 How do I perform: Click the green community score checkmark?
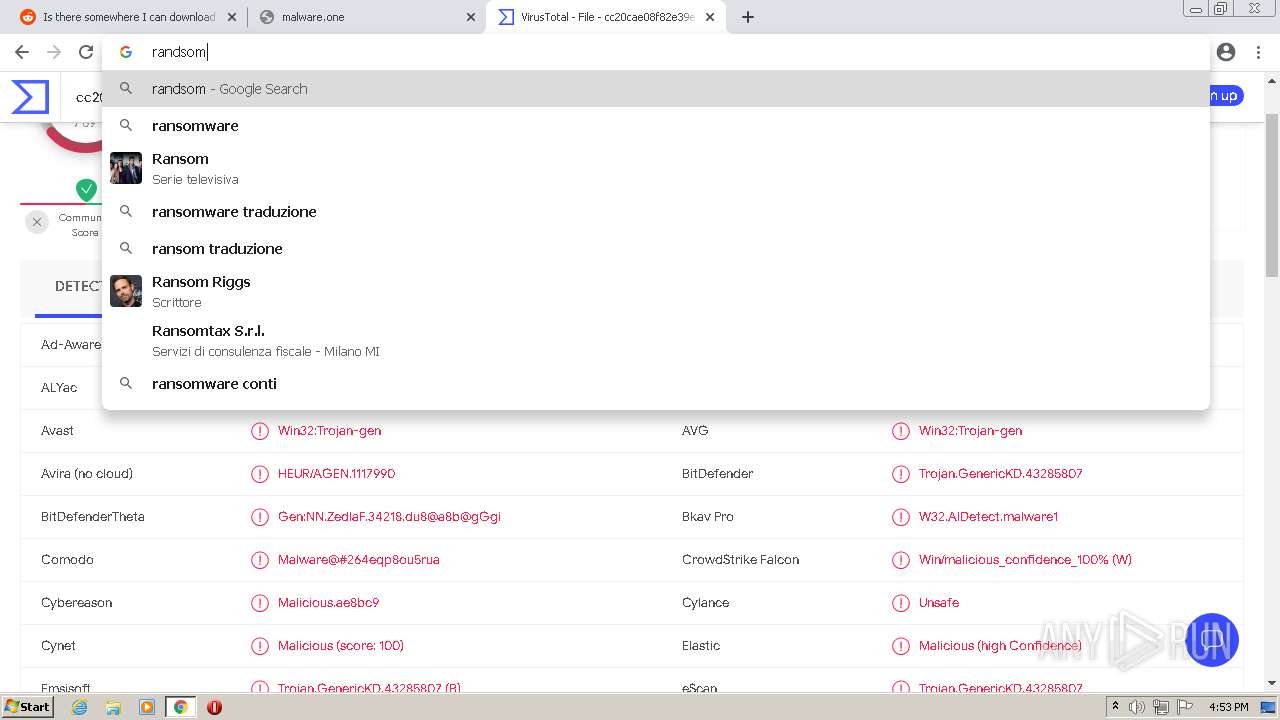coord(87,190)
